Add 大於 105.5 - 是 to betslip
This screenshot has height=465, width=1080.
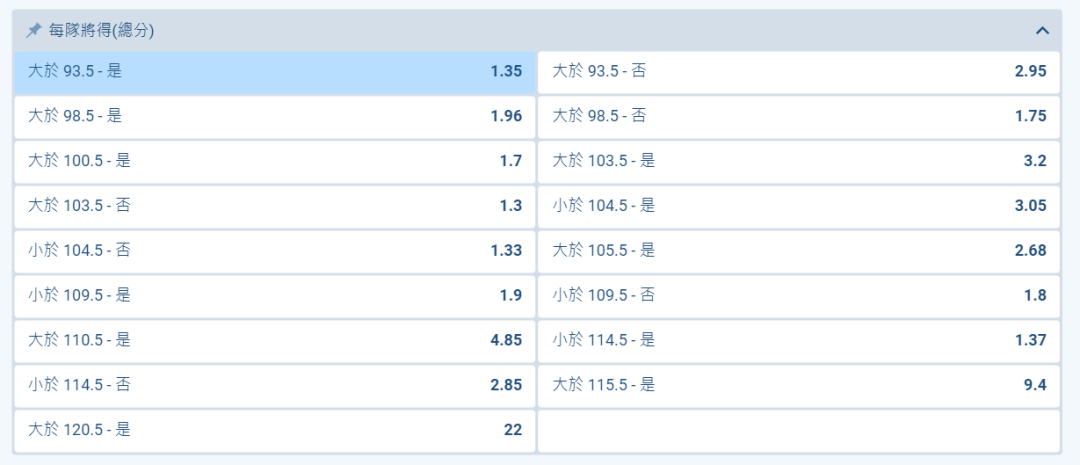(x=798, y=251)
